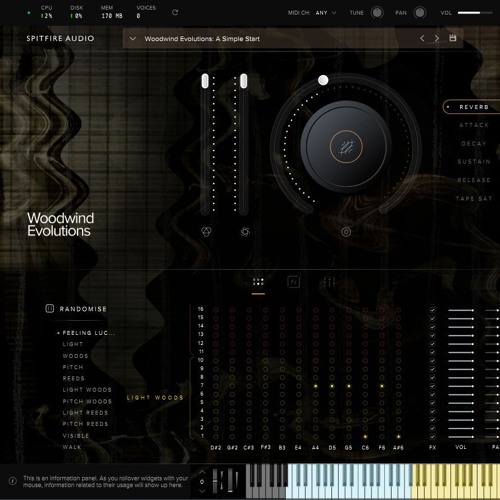Click the master Vol slider at top right
500x500 pixels.
coord(475,13)
